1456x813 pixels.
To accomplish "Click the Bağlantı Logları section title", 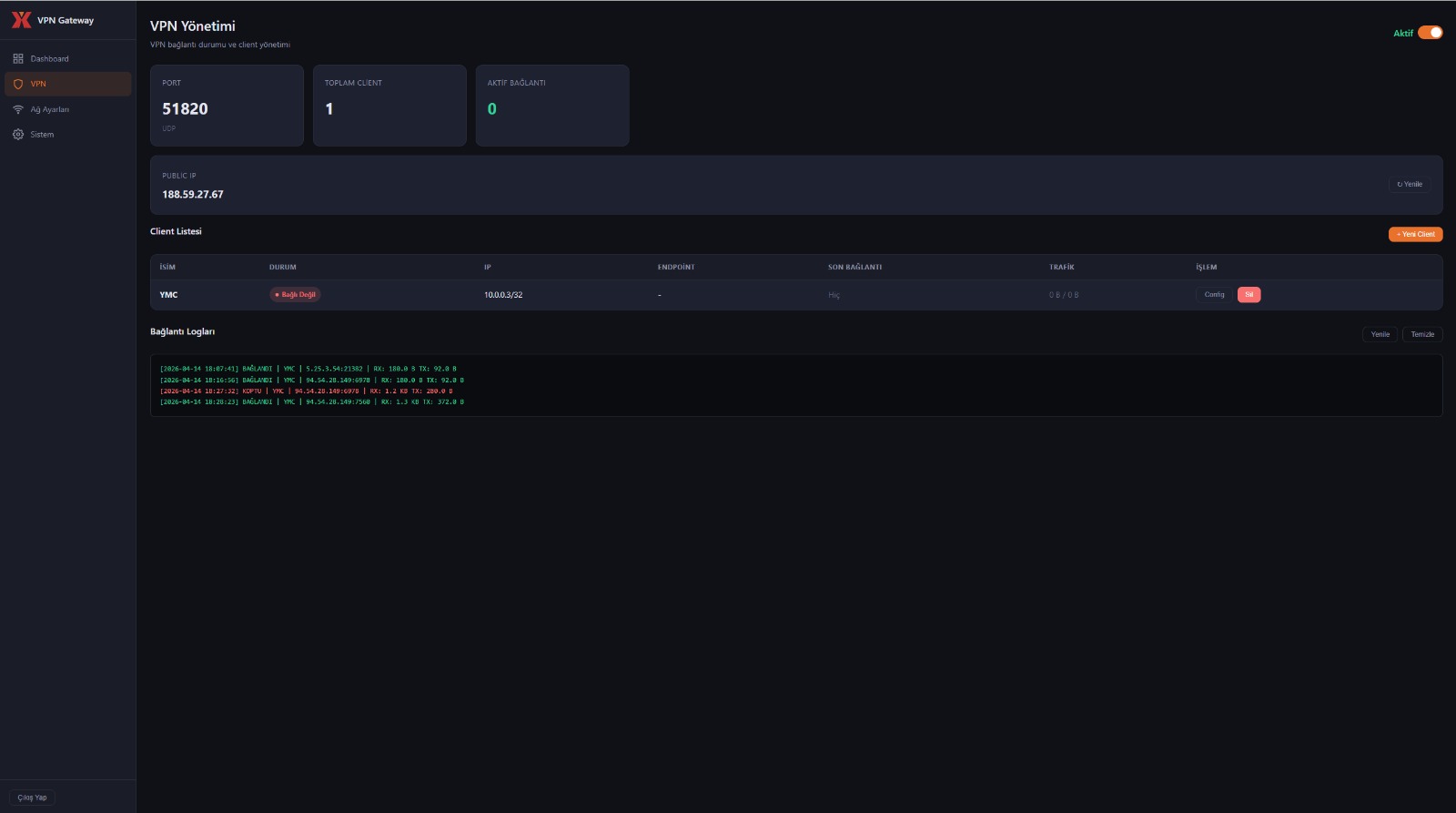I will coord(183,331).
